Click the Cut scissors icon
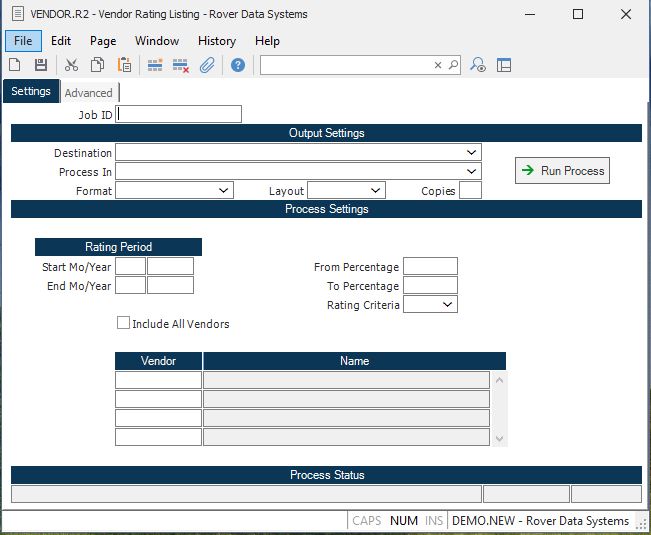 (x=71, y=65)
